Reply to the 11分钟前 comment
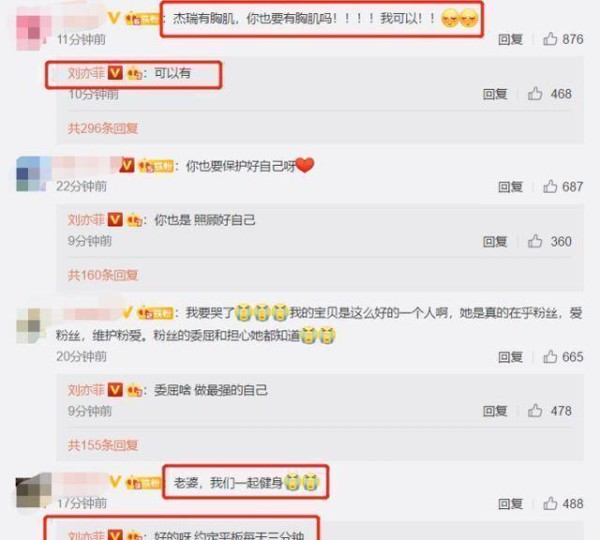Viewport: 600px width, 540px height. click(510, 39)
